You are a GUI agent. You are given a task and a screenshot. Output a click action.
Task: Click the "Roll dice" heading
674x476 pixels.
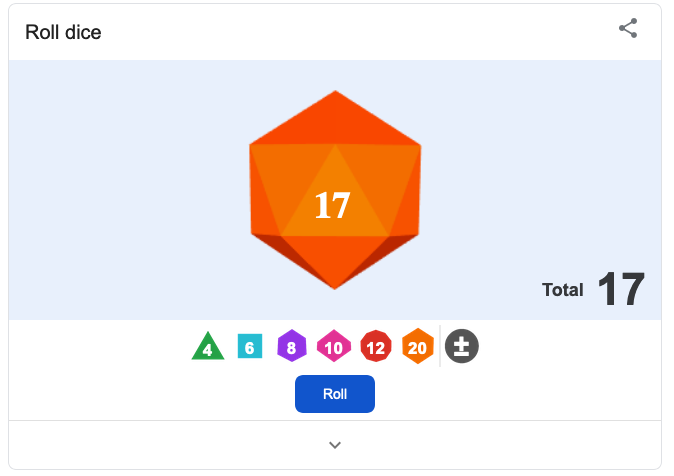63,32
